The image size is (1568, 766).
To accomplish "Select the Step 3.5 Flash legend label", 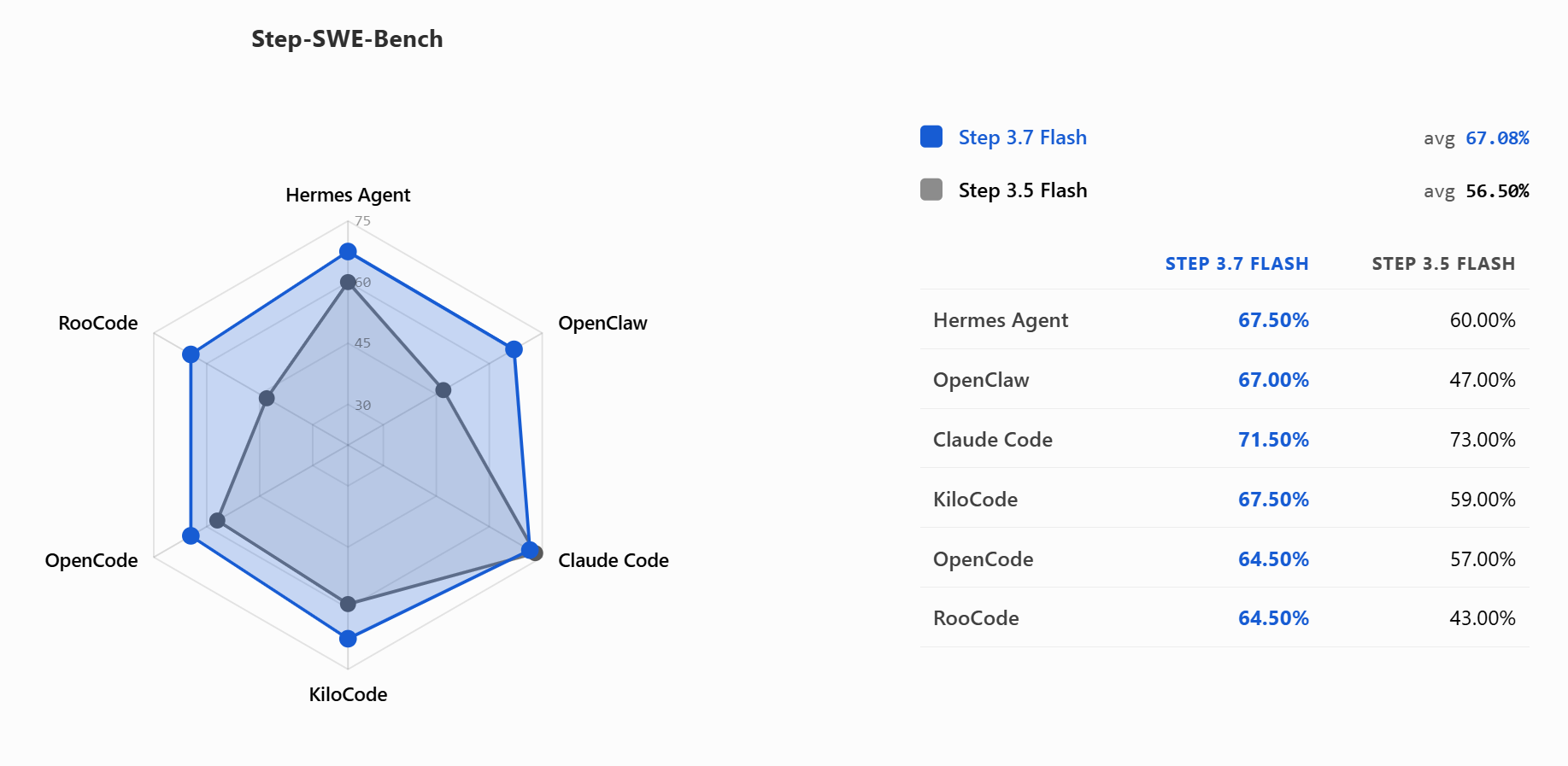I will pos(1022,190).
